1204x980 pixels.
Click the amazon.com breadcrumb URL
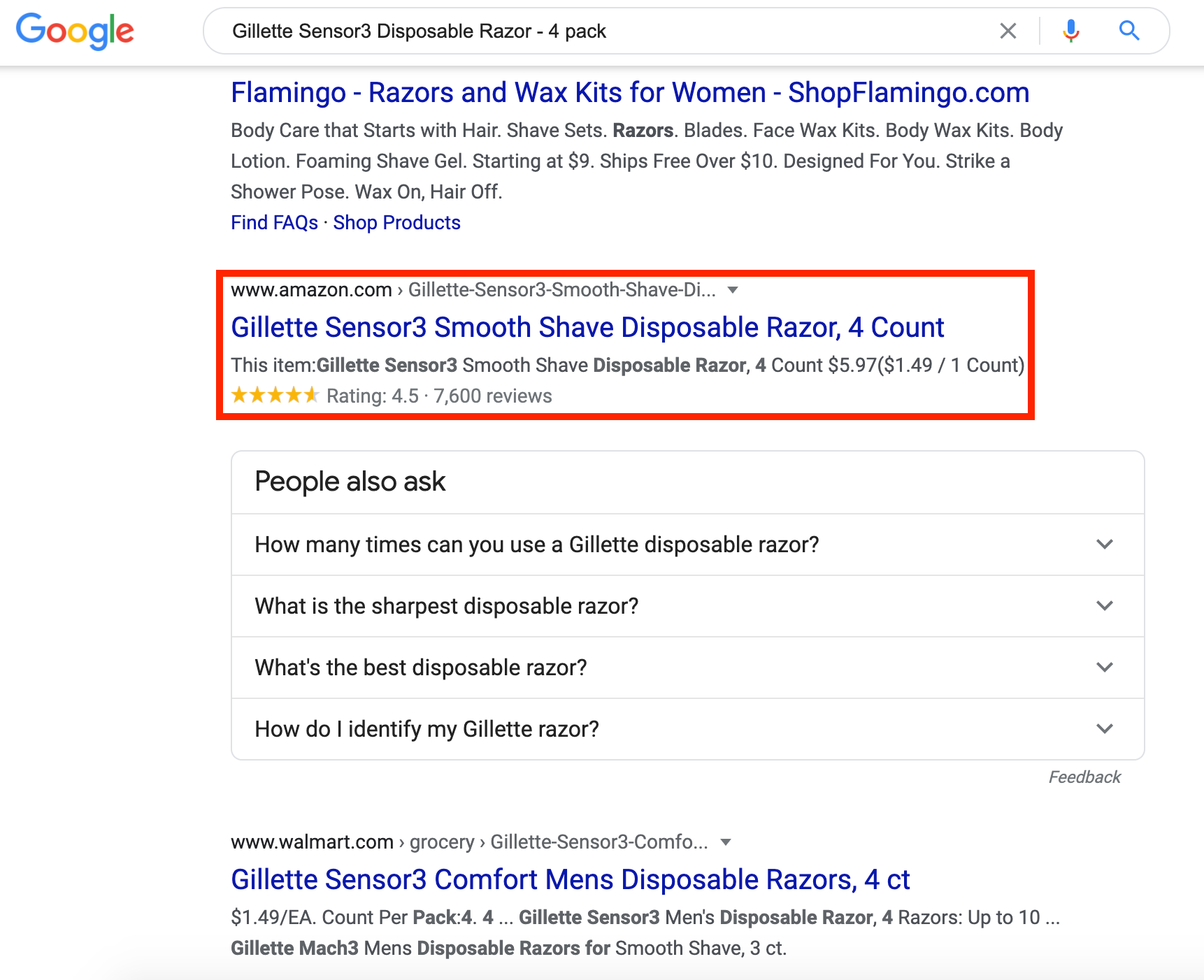[473, 289]
